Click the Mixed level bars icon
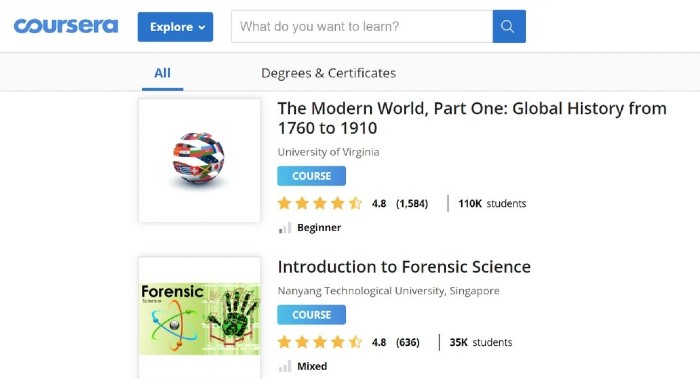The width and height of the screenshot is (700, 379). [285, 367]
